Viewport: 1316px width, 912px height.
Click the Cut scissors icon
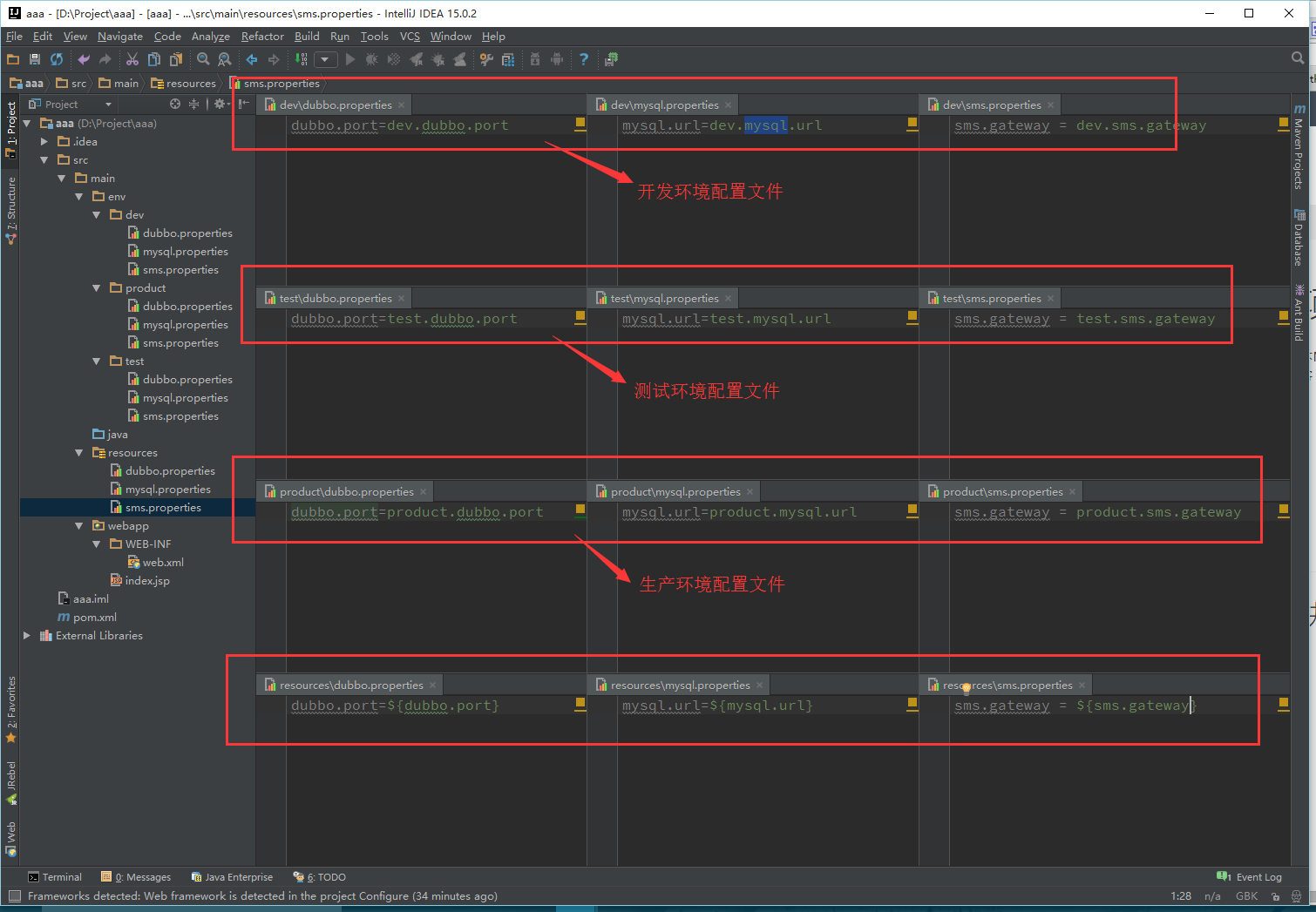(x=132, y=59)
